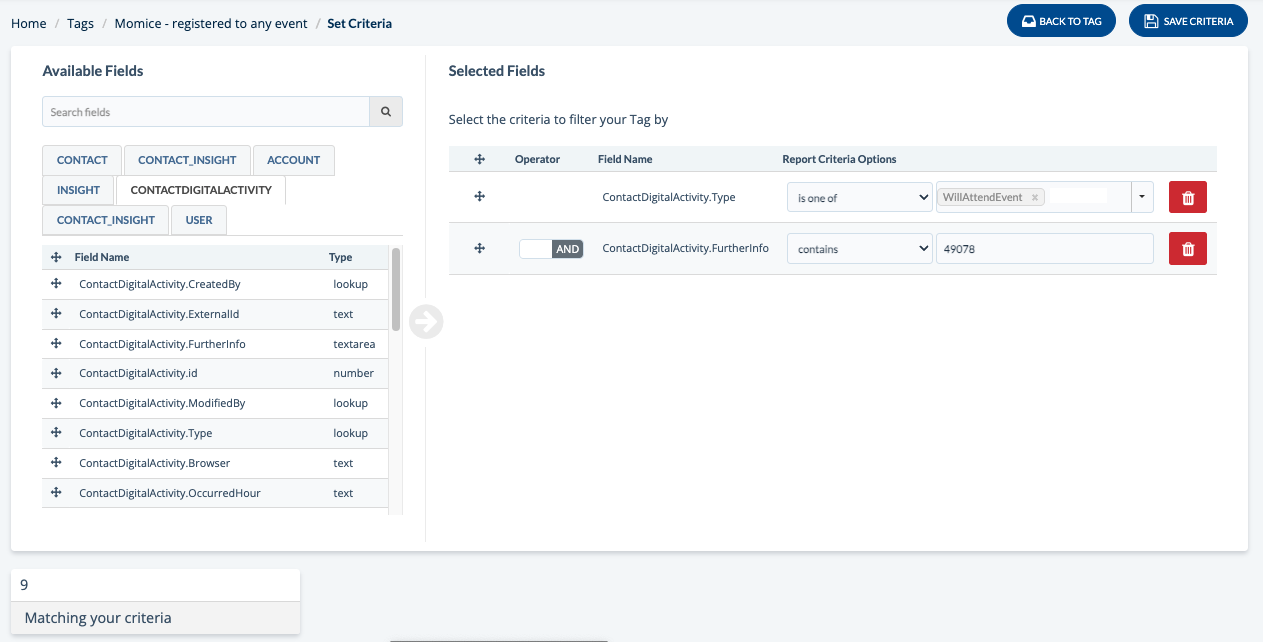The width and height of the screenshot is (1263, 642).
Task: Toggle the AND operator switch
Action: click(x=551, y=249)
